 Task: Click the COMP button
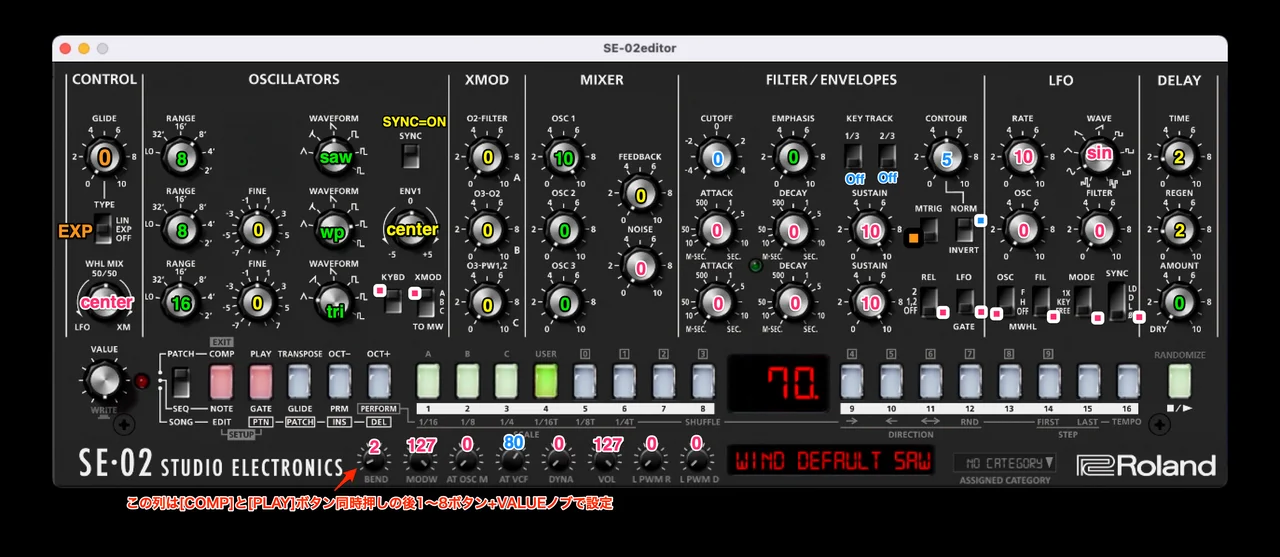(221, 381)
